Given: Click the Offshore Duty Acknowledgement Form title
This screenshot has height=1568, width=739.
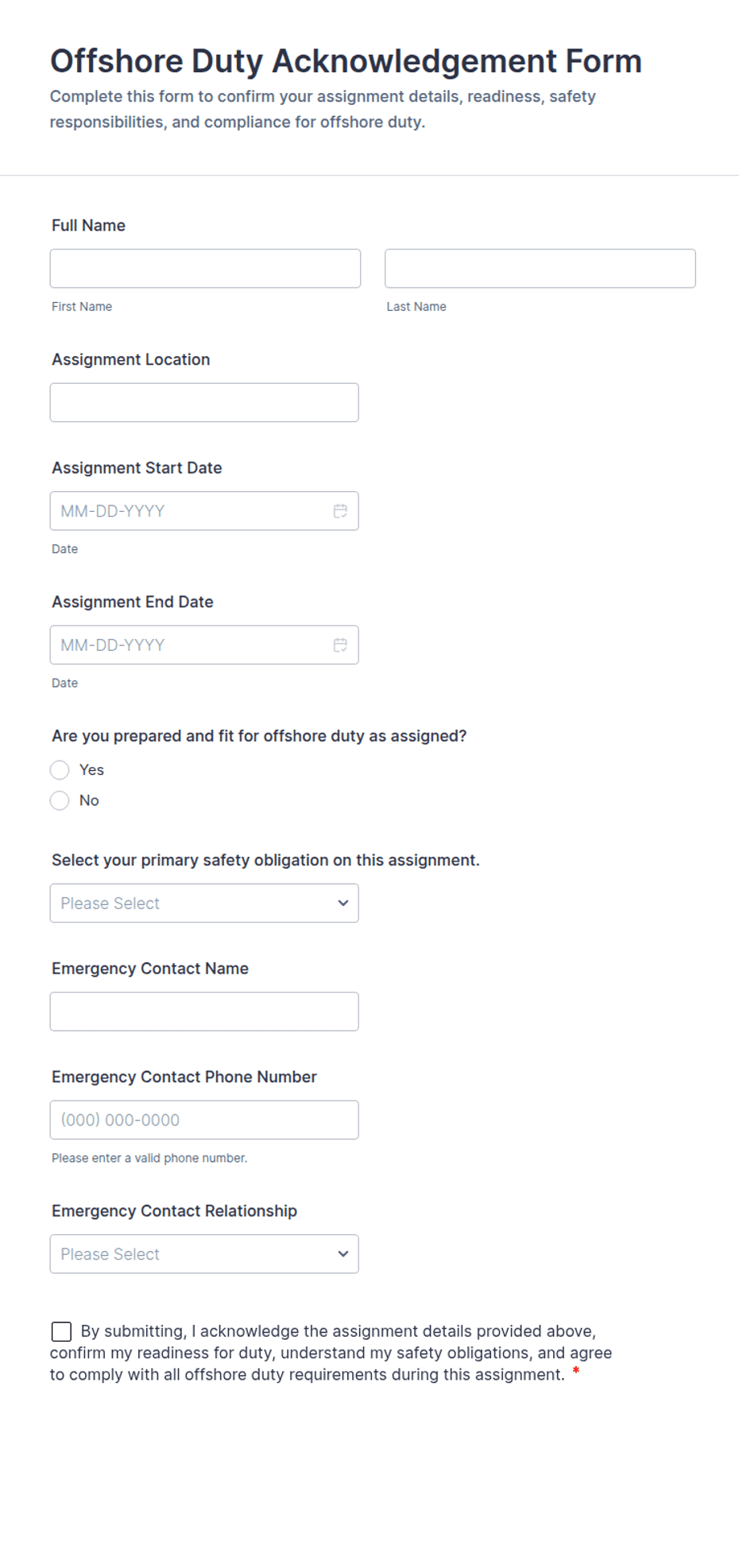Looking at the screenshot, I should coord(346,61).
